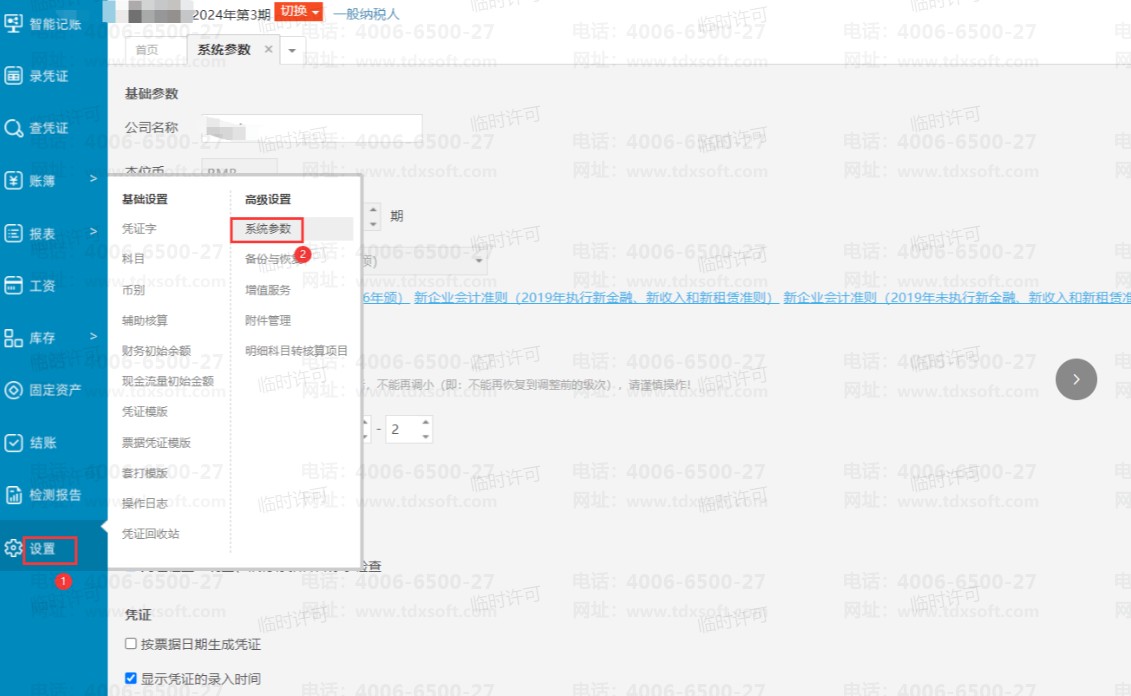Click the 设置 gear icon
The width and height of the screenshot is (1131, 696).
tap(13, 548)
